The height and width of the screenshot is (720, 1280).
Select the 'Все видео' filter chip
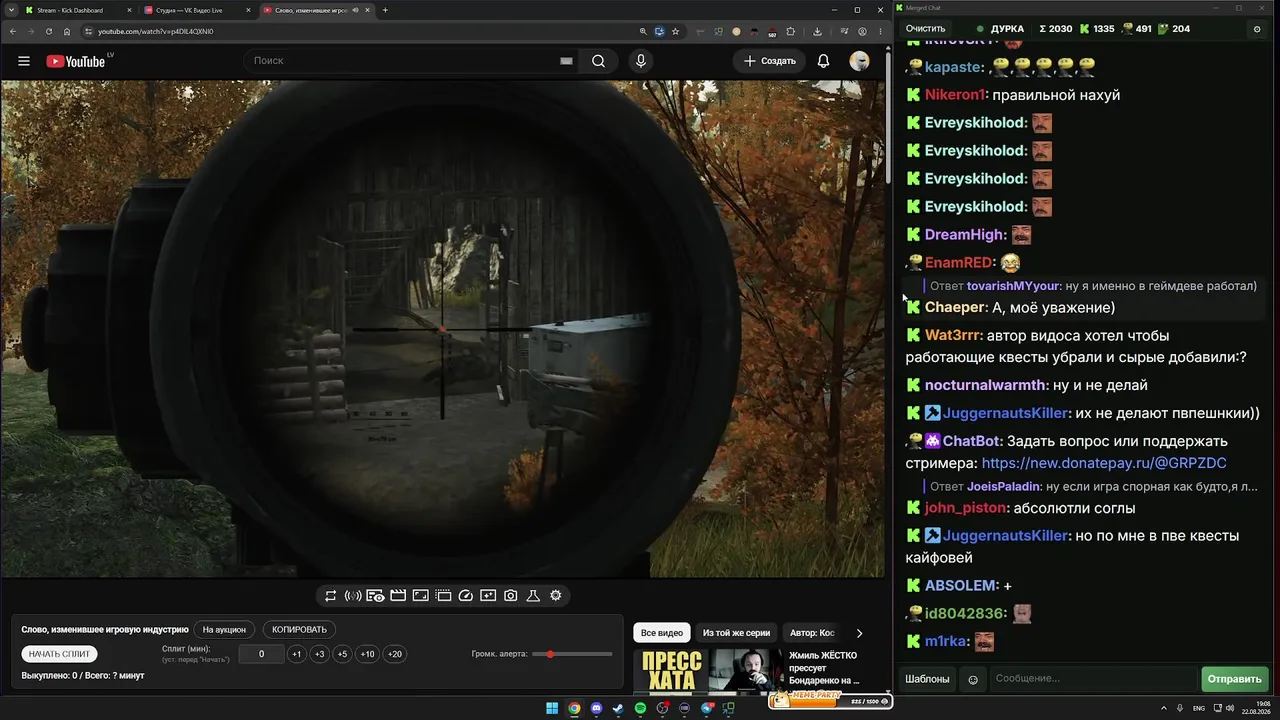tap(662, 633)
